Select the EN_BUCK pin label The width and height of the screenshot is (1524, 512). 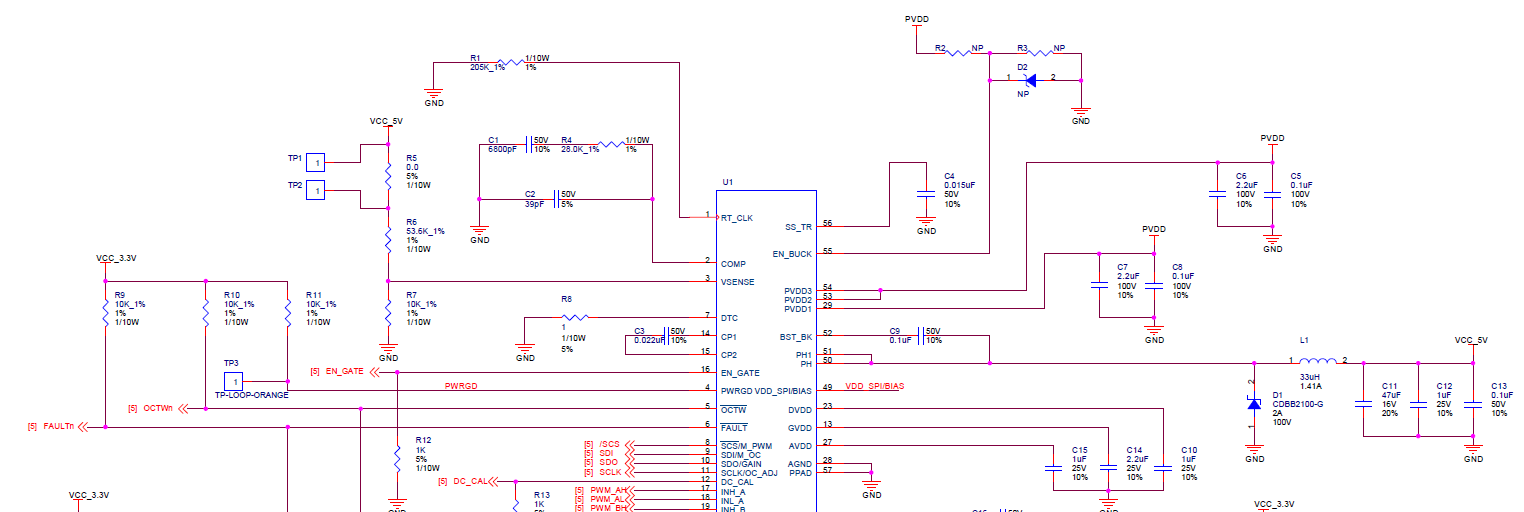793,254
